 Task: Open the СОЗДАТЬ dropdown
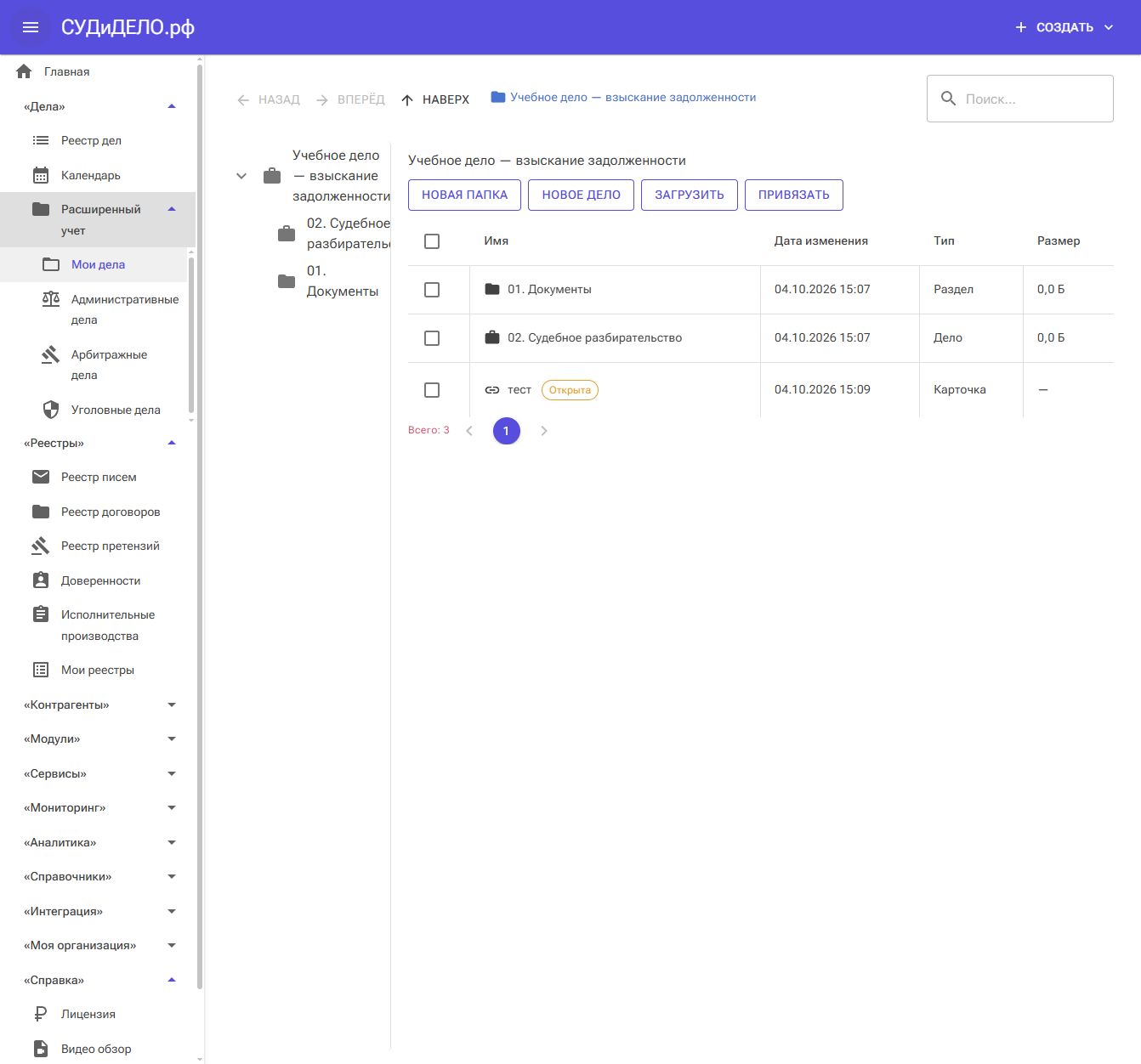pos(1064,27)
